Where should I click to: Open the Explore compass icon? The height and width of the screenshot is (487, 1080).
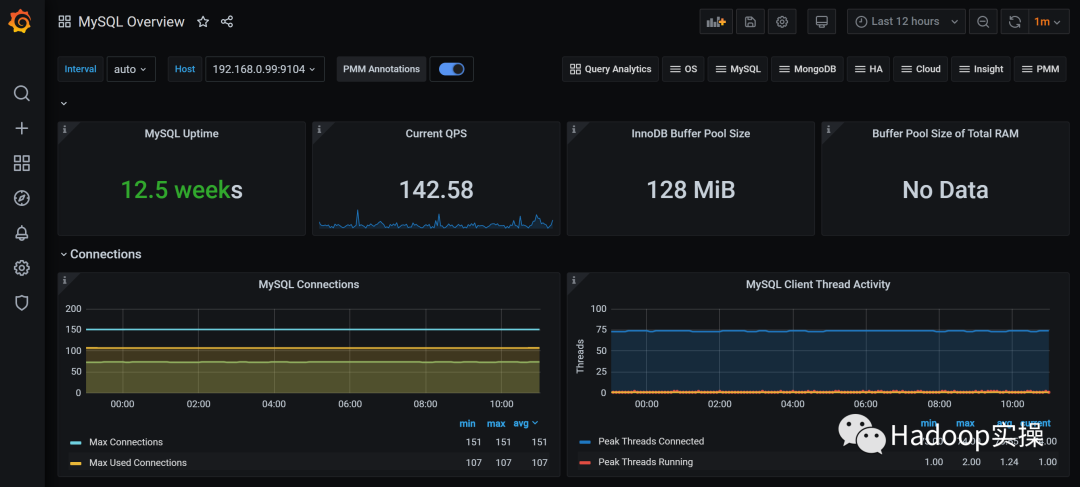(22, 198)
